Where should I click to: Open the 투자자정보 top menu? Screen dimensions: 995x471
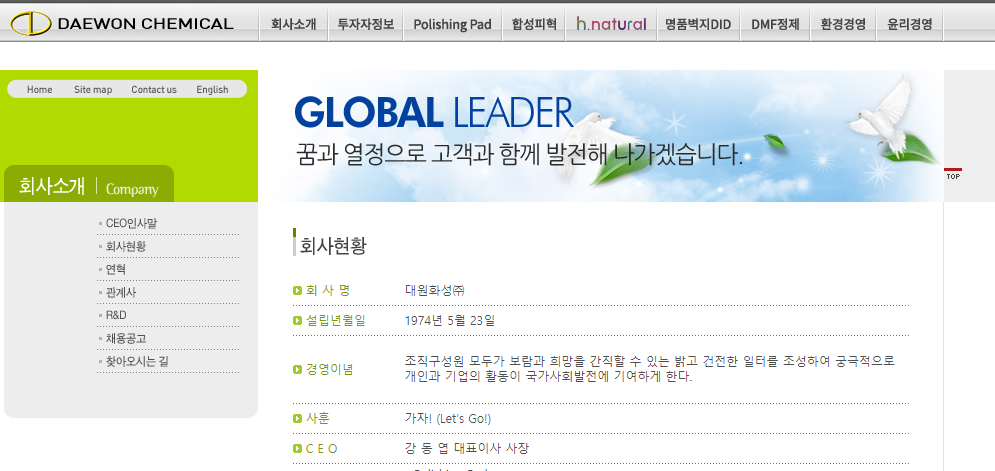(366, 24)
